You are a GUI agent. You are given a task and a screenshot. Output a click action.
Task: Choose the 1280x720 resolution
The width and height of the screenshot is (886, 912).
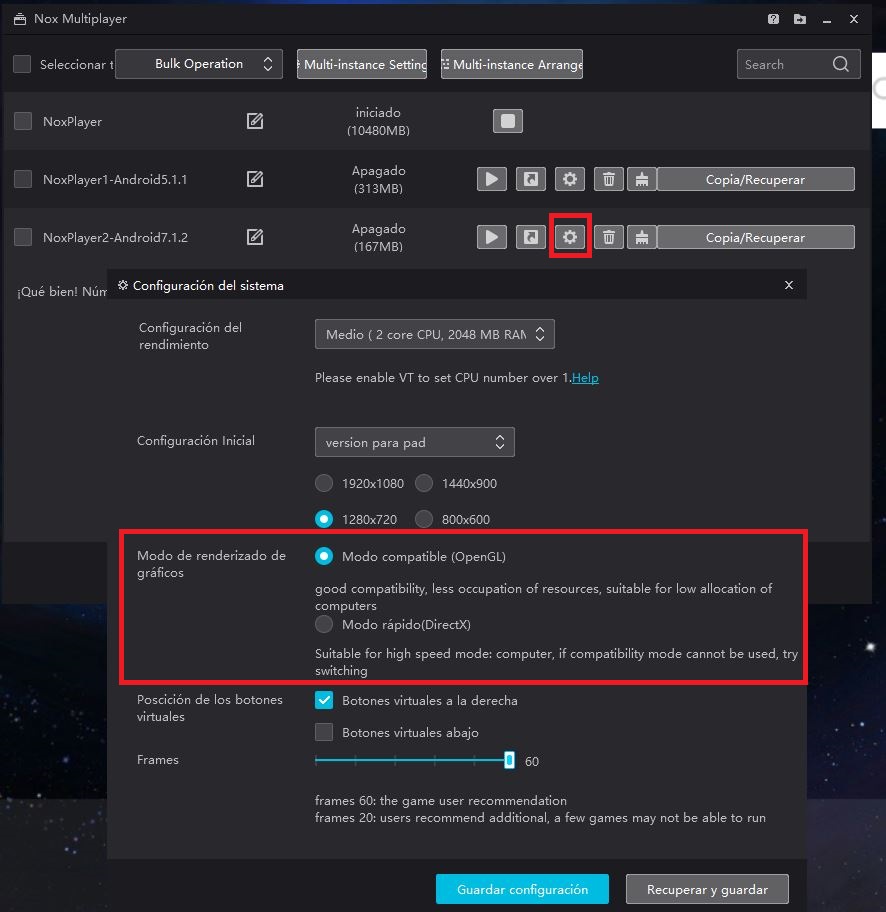tap(324, 519)
